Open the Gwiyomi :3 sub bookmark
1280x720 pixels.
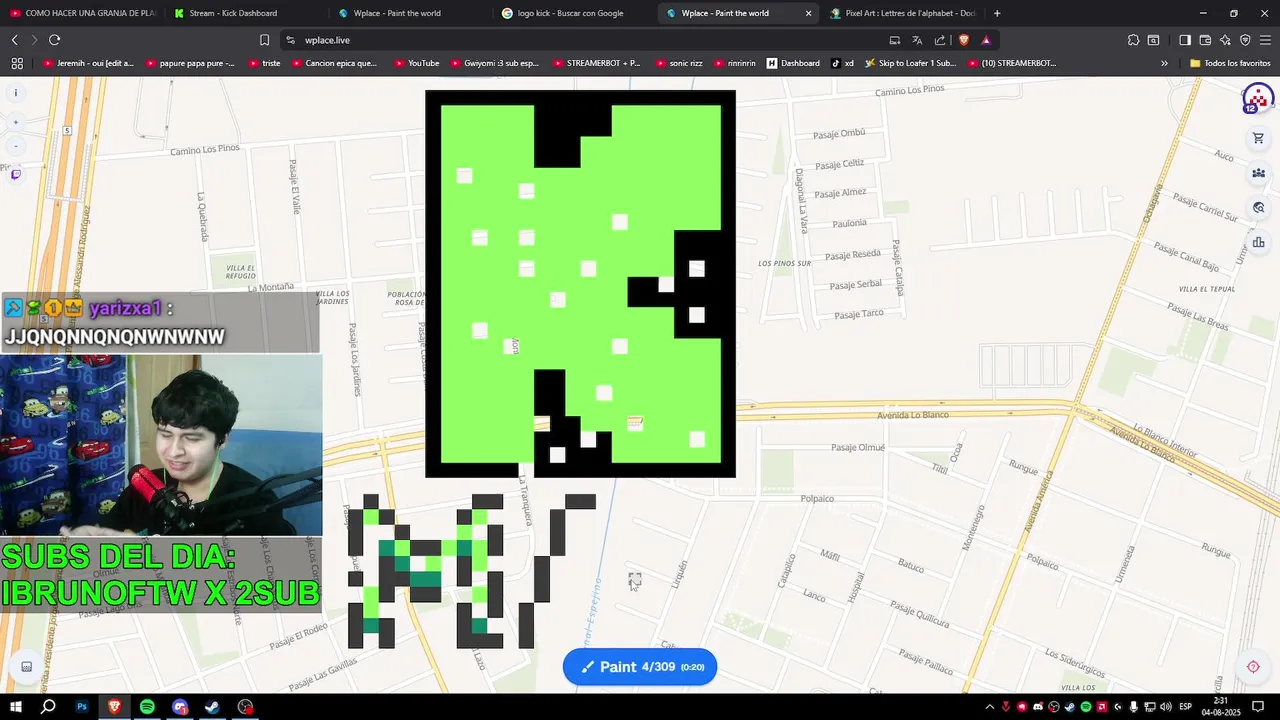click(494, 63)
